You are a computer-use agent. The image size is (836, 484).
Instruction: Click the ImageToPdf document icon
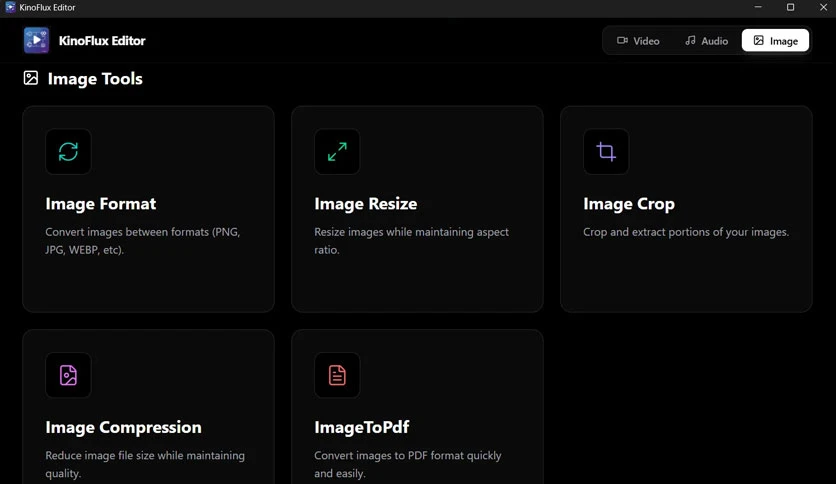click(337, 375)
